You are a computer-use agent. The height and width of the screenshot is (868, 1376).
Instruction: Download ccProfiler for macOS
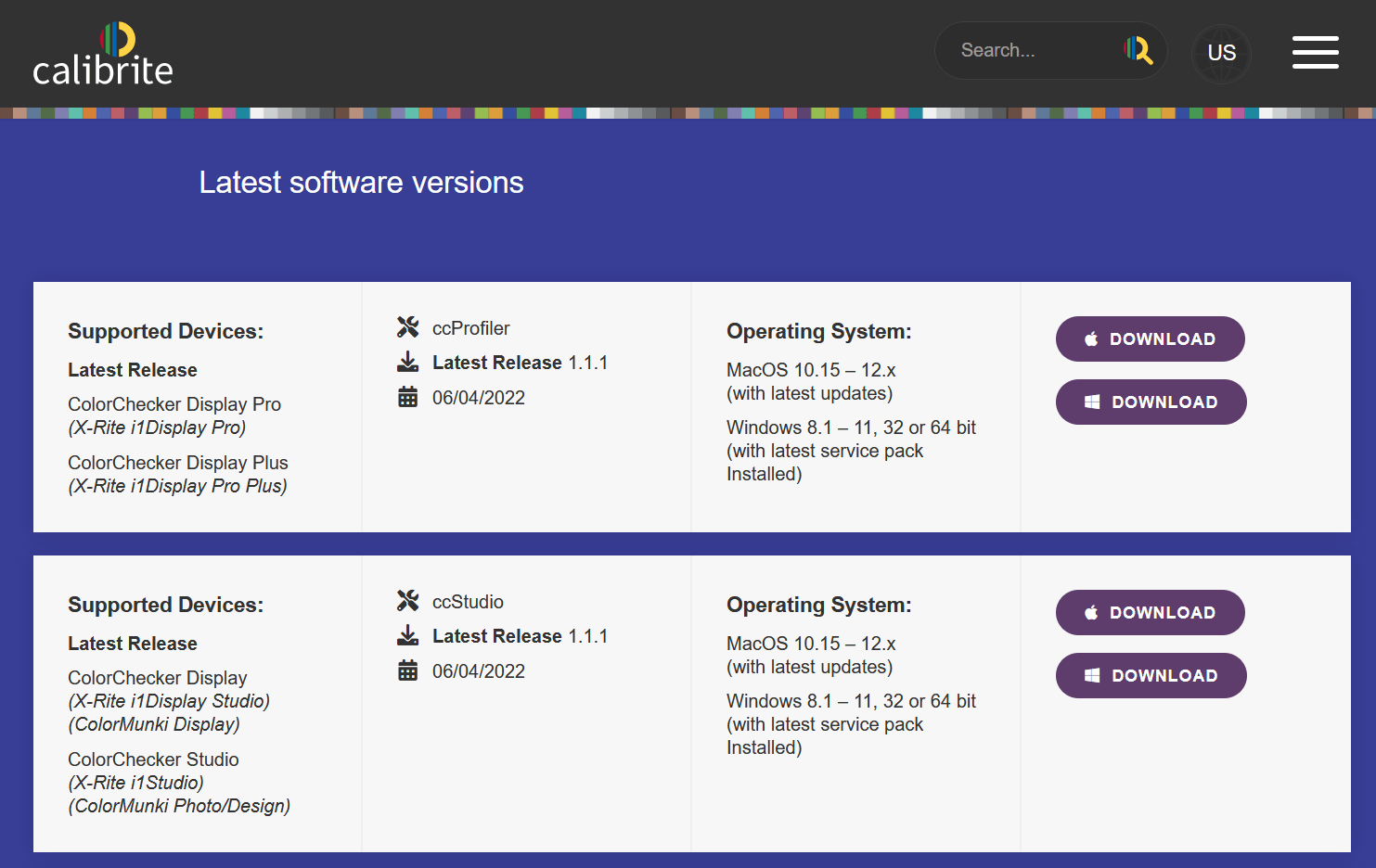point(1151,338)
